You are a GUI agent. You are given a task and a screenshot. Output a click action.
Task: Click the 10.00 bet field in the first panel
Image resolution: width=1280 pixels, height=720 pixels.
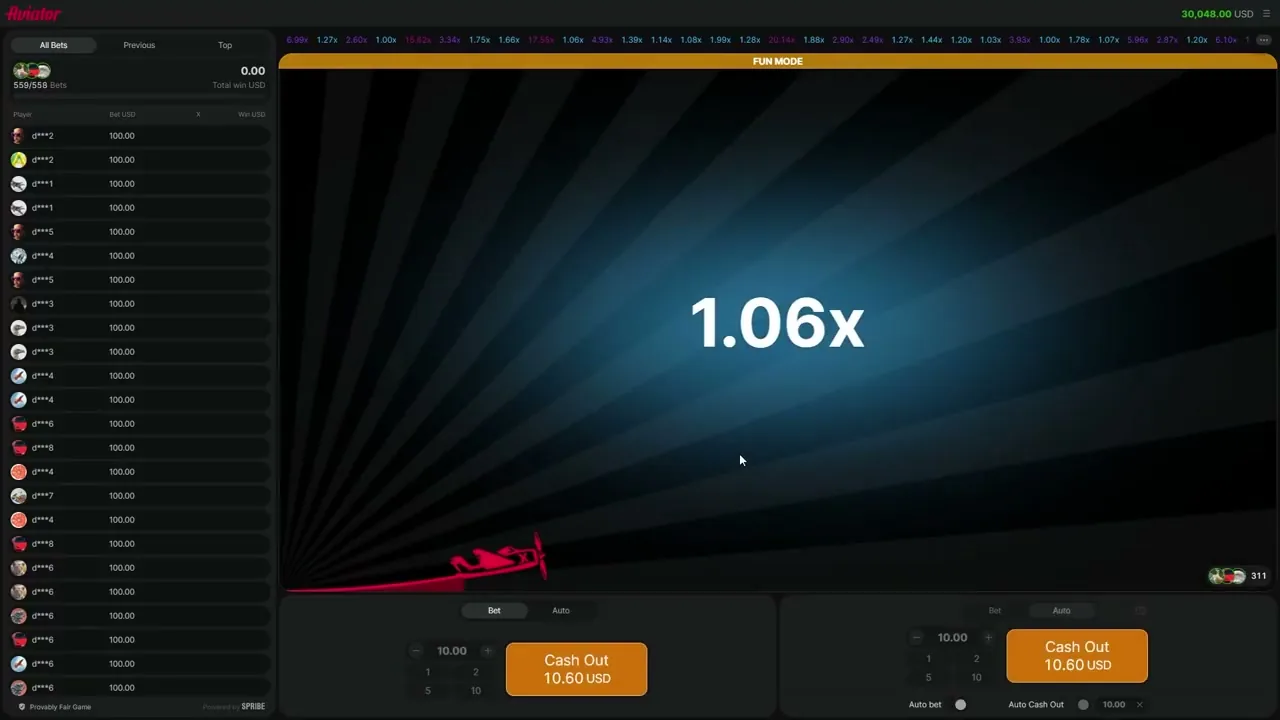click(x=452, y=651)
